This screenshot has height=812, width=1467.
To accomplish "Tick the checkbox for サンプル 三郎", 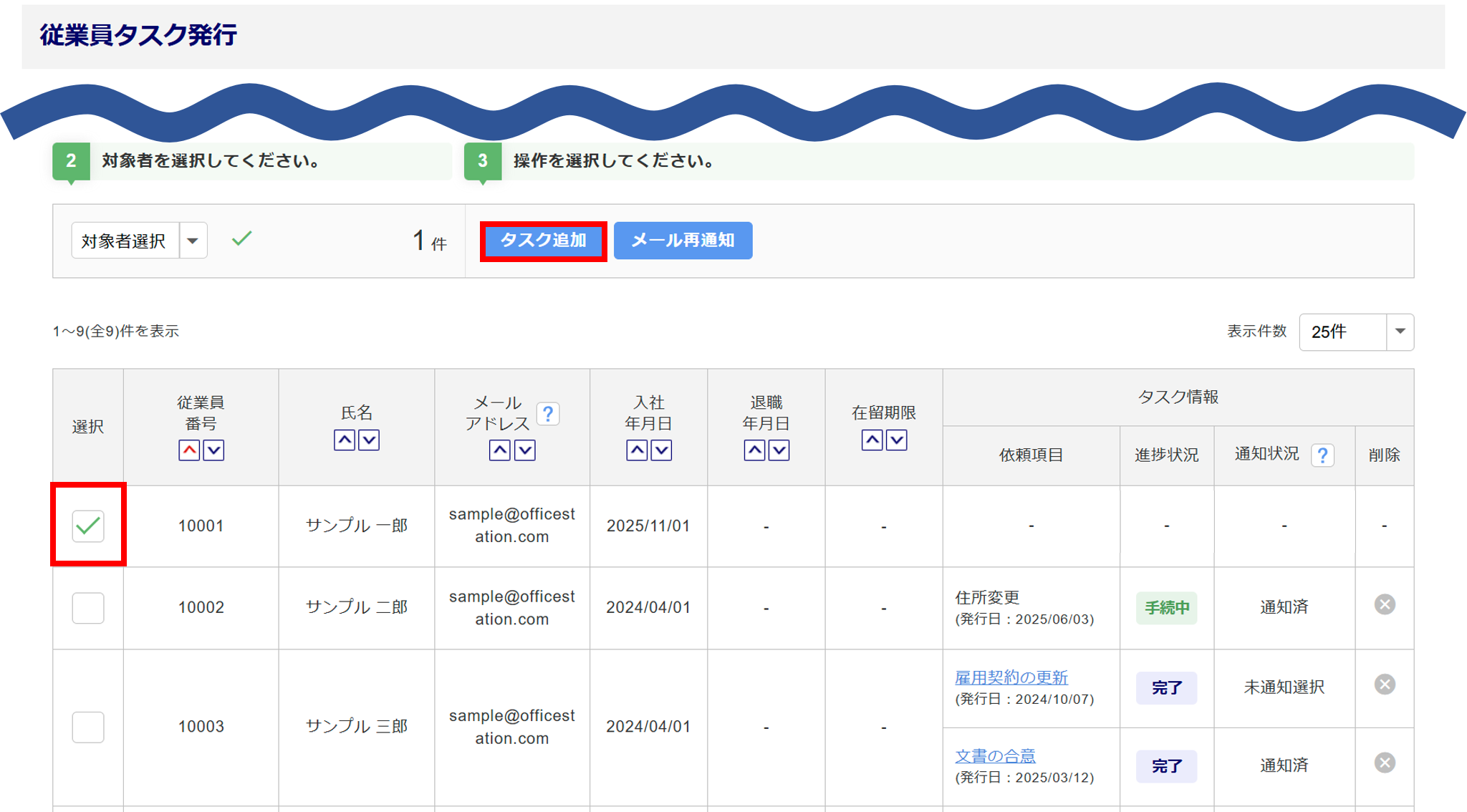I will [x=88, y=727].
